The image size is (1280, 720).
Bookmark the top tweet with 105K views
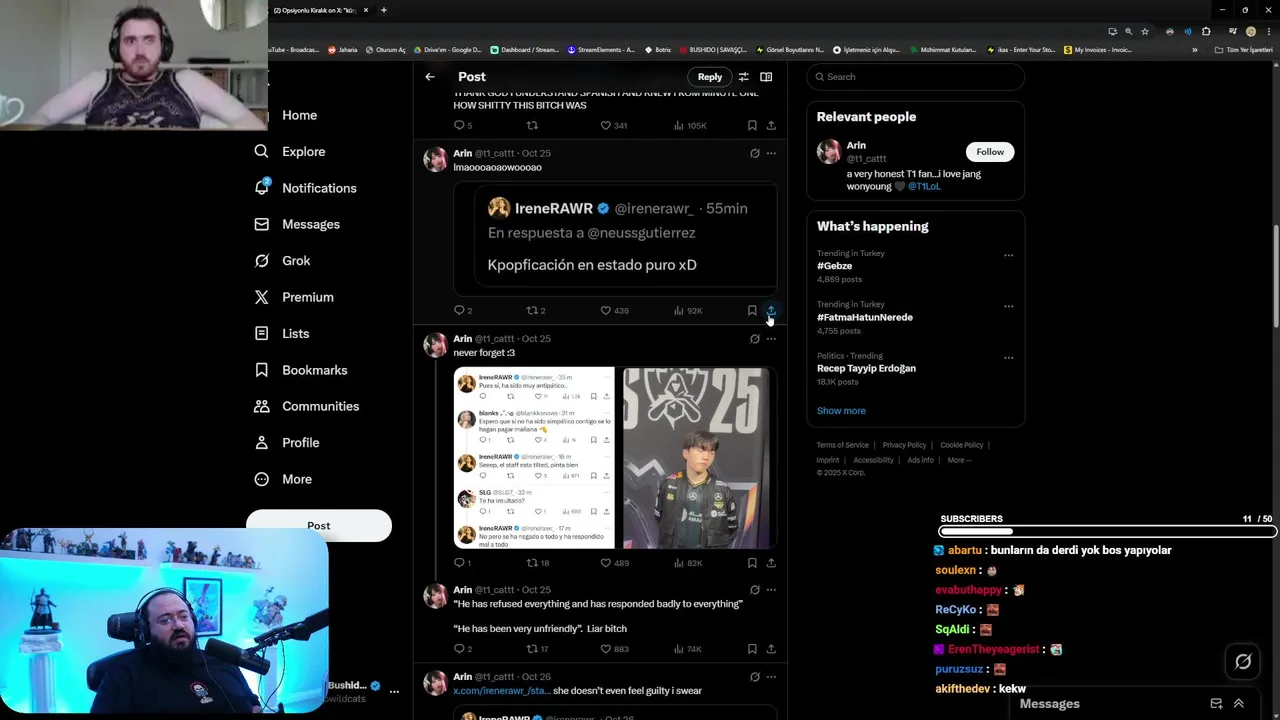point(752,126)
